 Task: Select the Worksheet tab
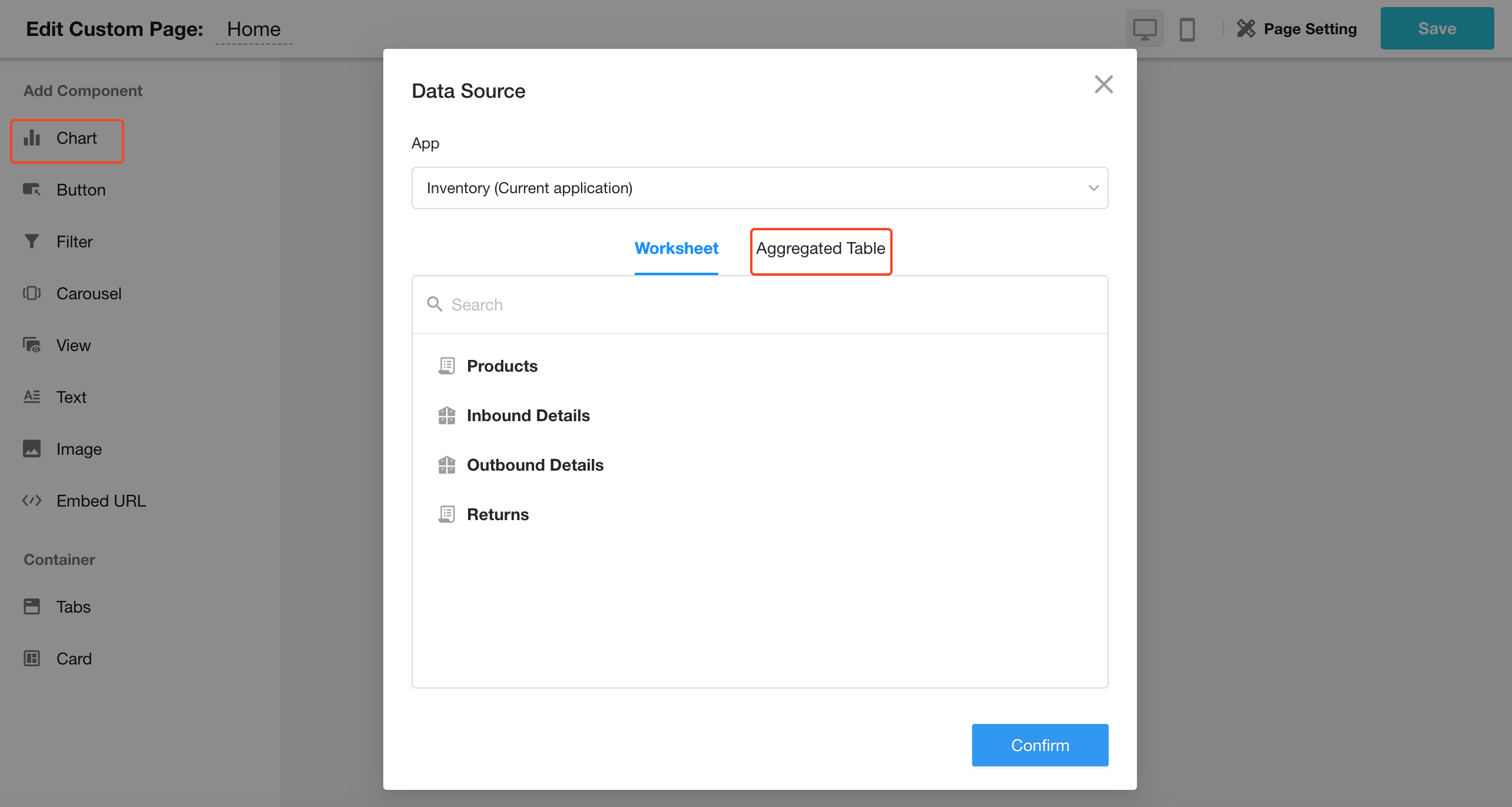coord(676,249)
